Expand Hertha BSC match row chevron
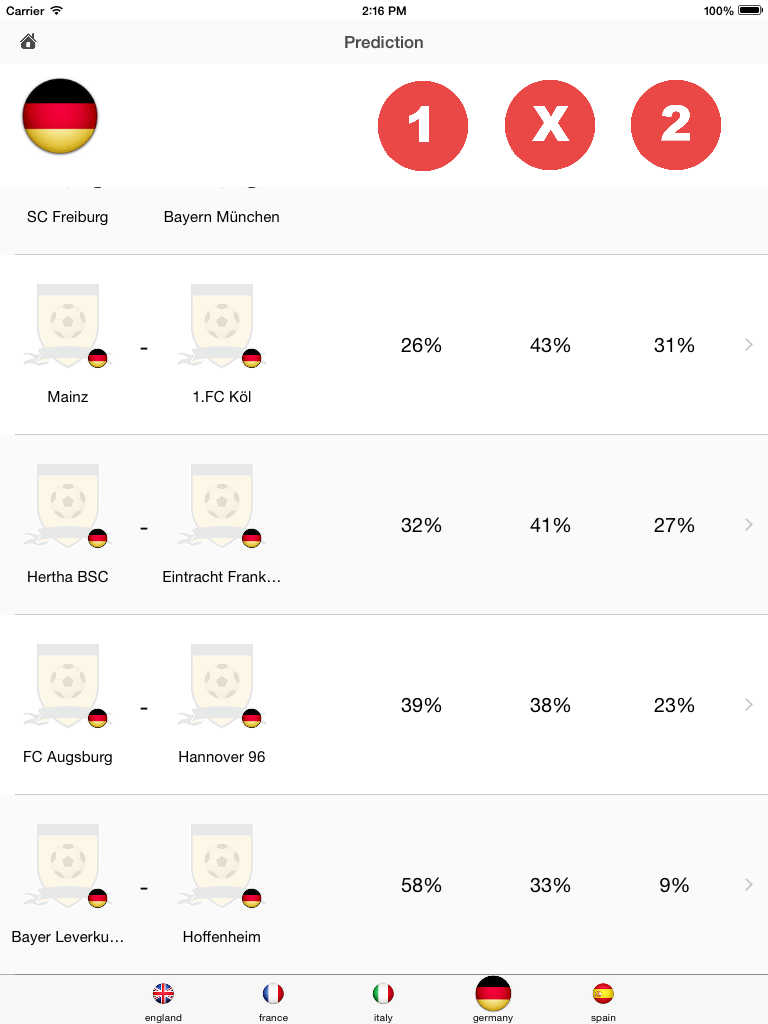768x1024 pixels. click(749, 525)
